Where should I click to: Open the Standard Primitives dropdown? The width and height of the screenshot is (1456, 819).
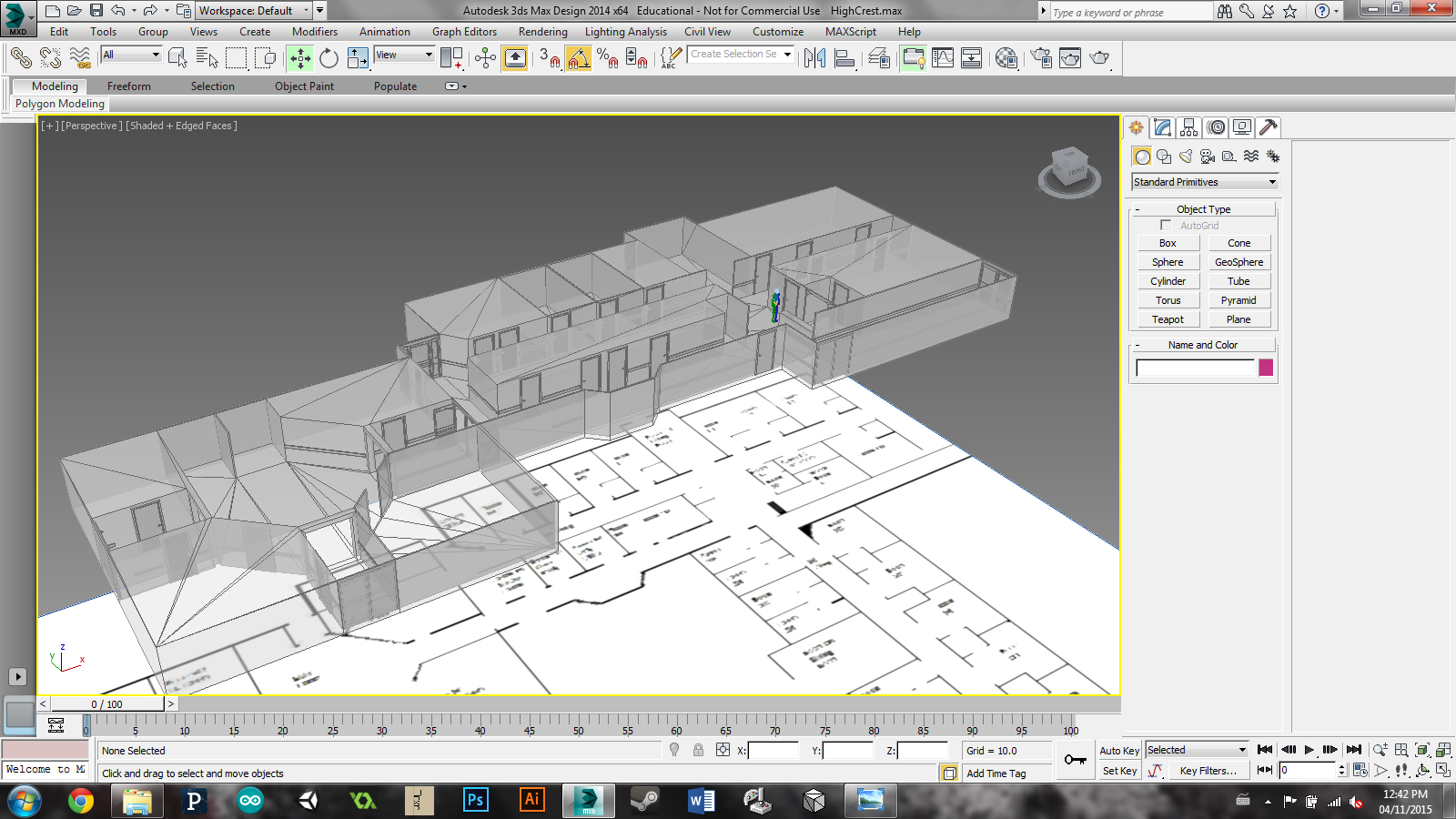1204,182
